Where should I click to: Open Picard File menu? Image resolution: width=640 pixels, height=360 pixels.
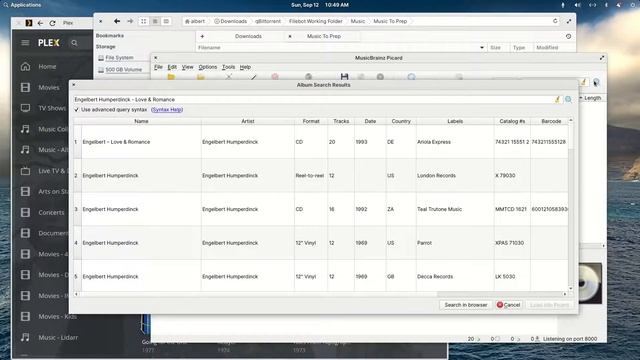coord(158,67)
